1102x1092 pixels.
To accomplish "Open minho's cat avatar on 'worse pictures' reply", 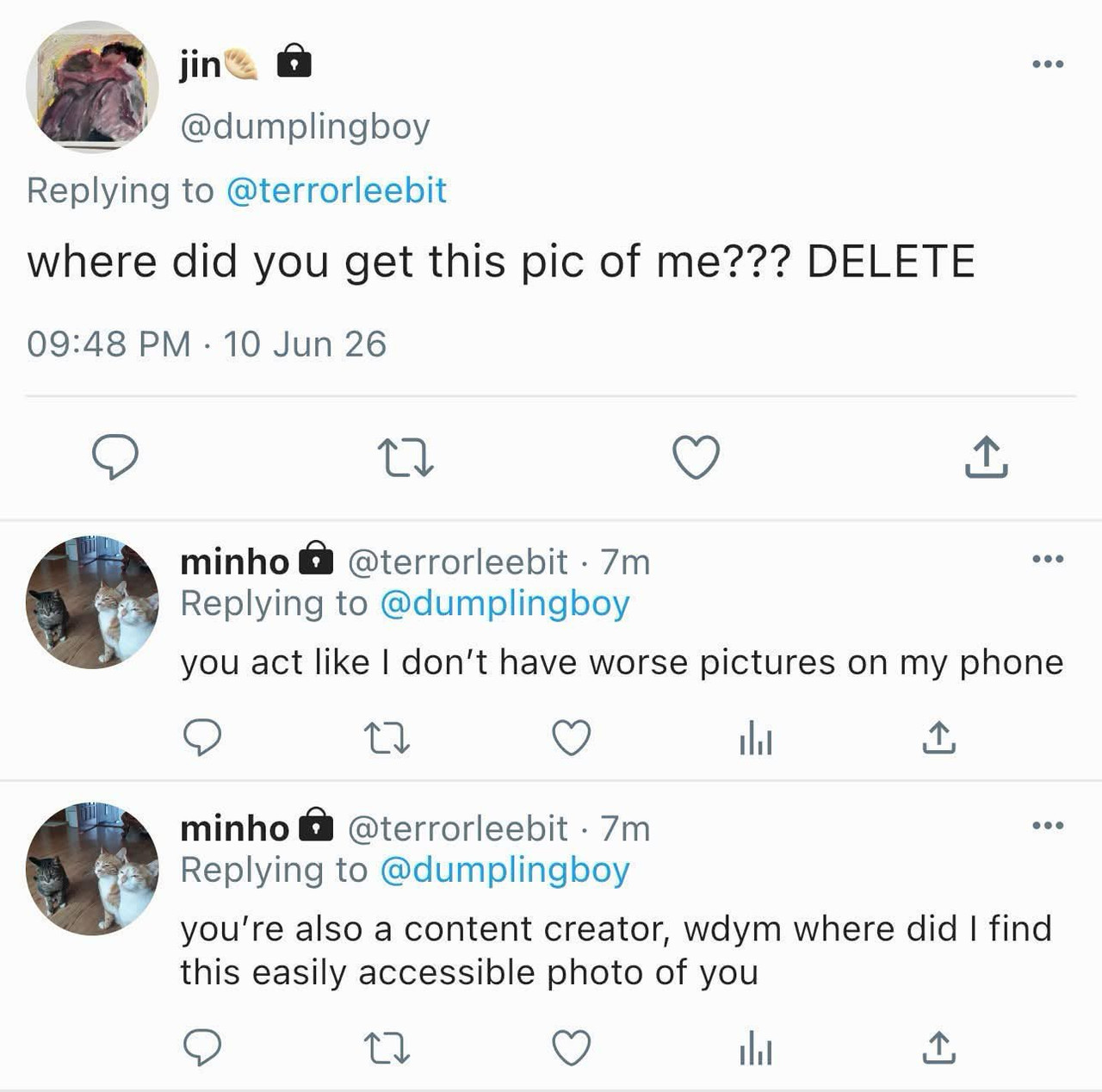I will click(x=92, y=601).
